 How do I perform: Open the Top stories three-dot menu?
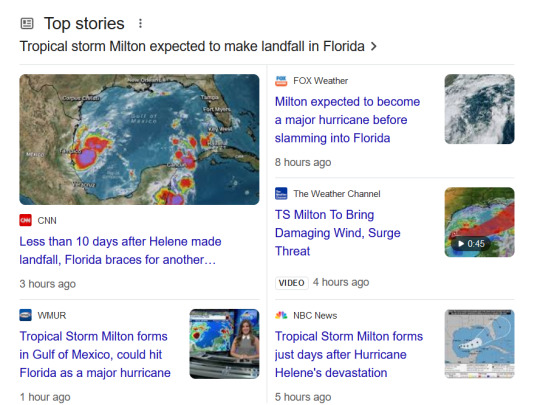pyautogui.click(x=140, y=23)
